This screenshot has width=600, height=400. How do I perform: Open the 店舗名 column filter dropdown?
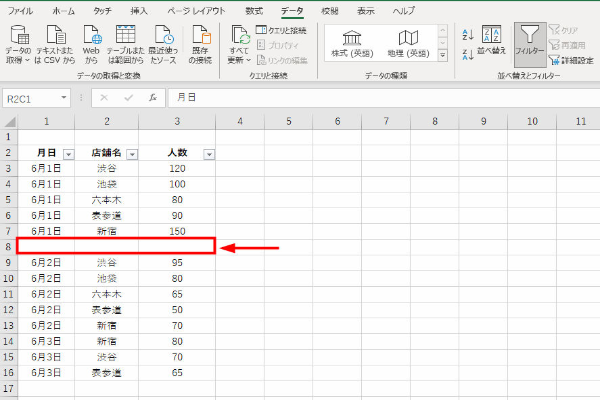tap(132, 154)
